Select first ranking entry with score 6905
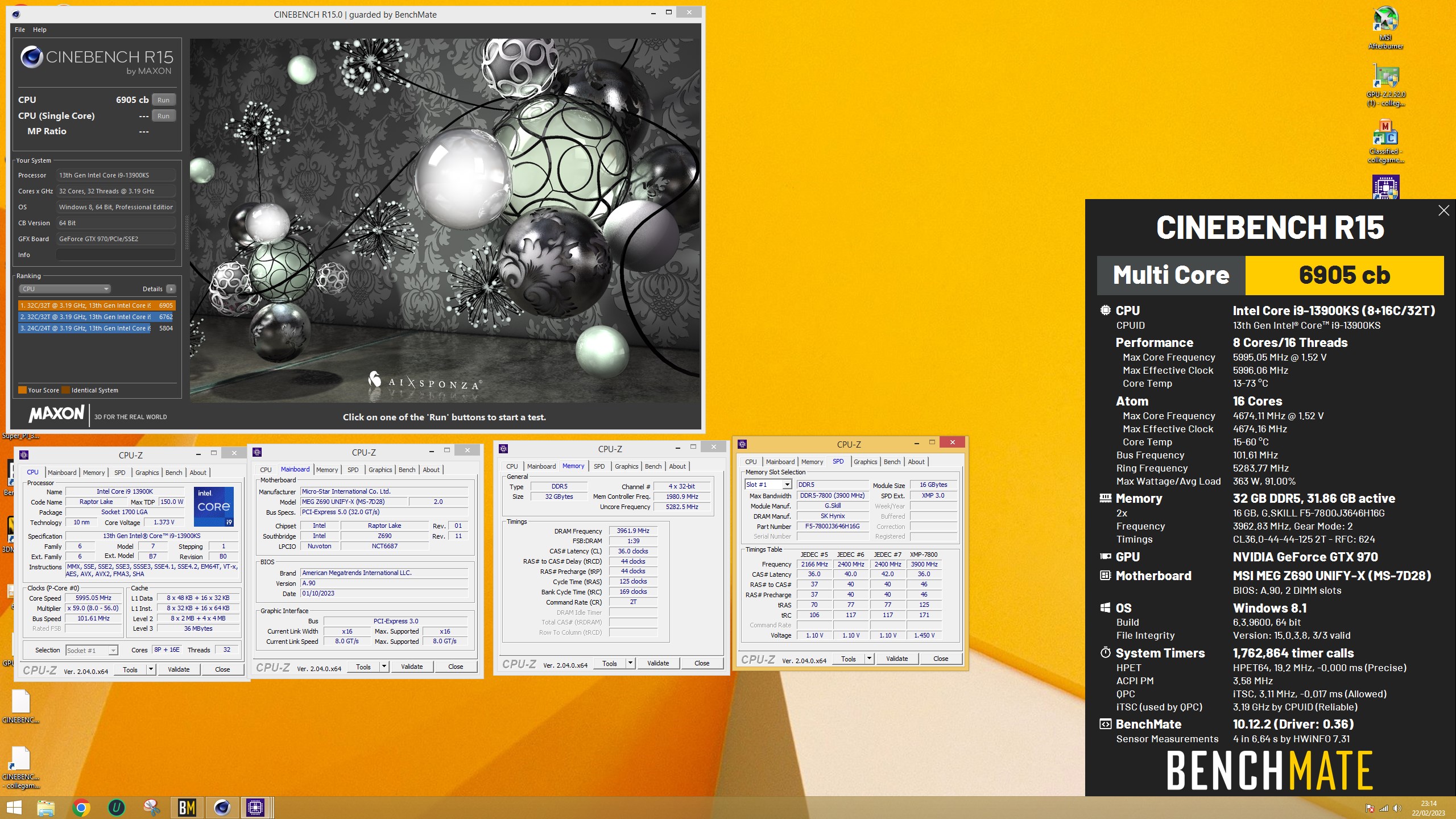The width and height of the screenshot is (1456, 819). [x=97, y=305]
